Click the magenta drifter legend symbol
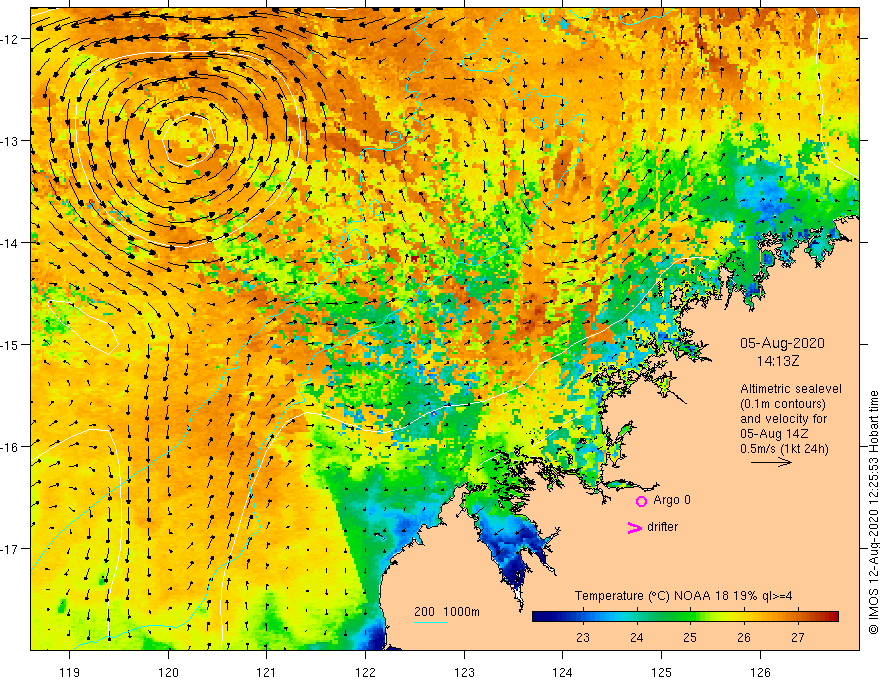 pos(634,527)
